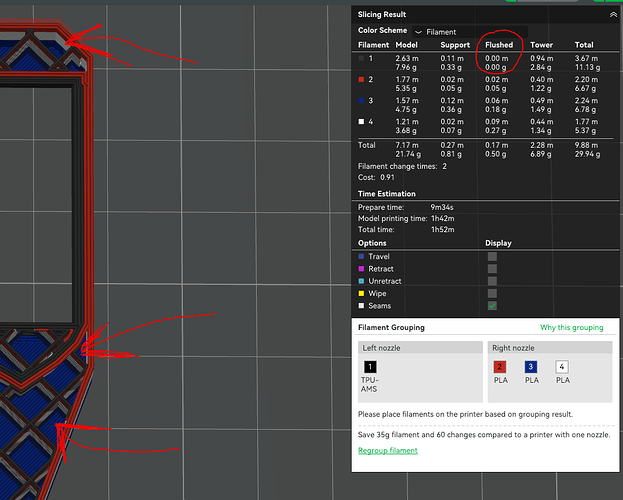Click the Wipe yellow legend swatch
Image resolution: width=623 pixels, height=500 pixels.
361,294
